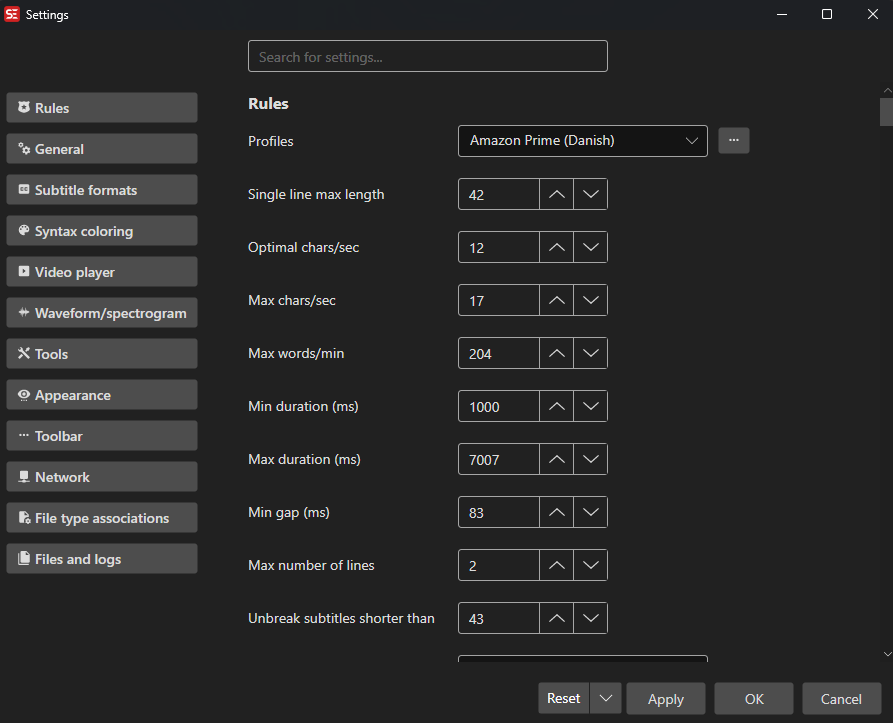The height and width of the screenshot is (723, 893).
Task: Click the Rules shield icon
Action: (x=24, y=107)
